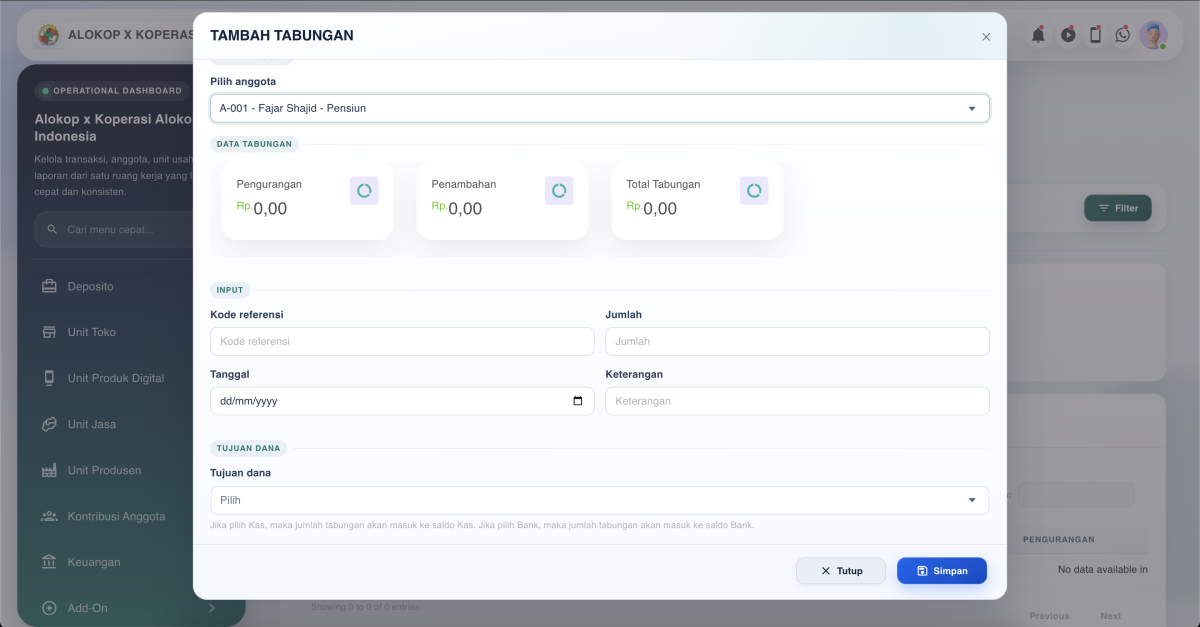
Task: Focus the Kode referensi input field
Action: (x=402, y=341)
